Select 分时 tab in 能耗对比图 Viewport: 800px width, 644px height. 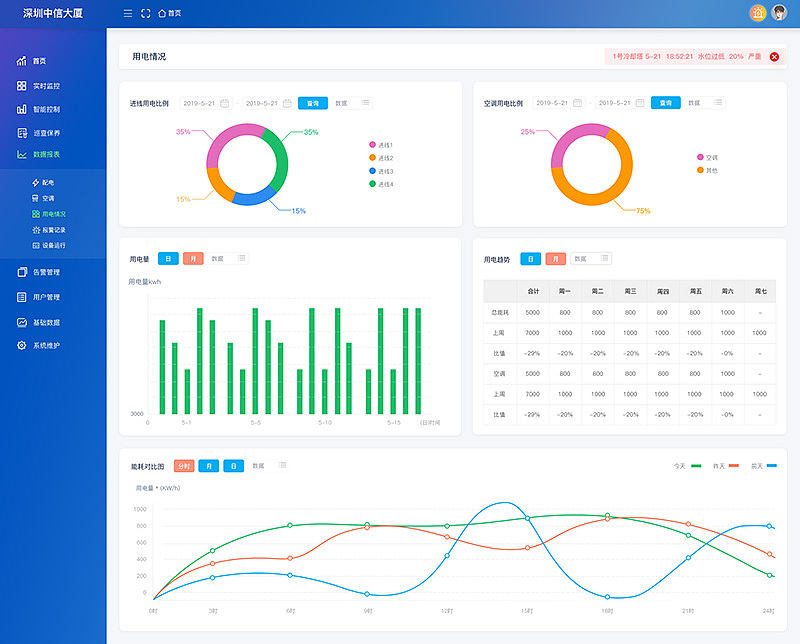pyautogui.click(x=184, y=466)
